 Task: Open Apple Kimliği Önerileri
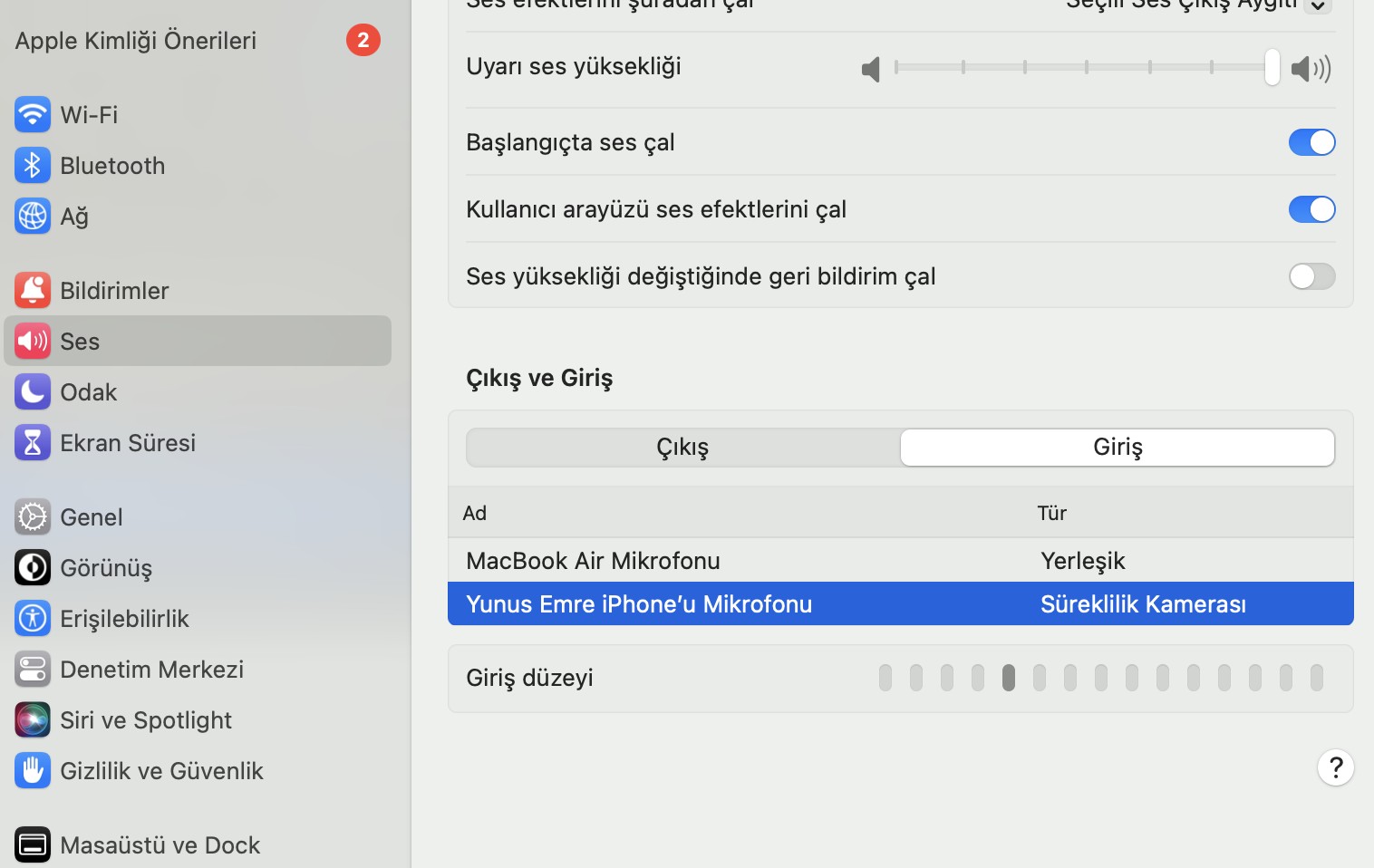135,40
